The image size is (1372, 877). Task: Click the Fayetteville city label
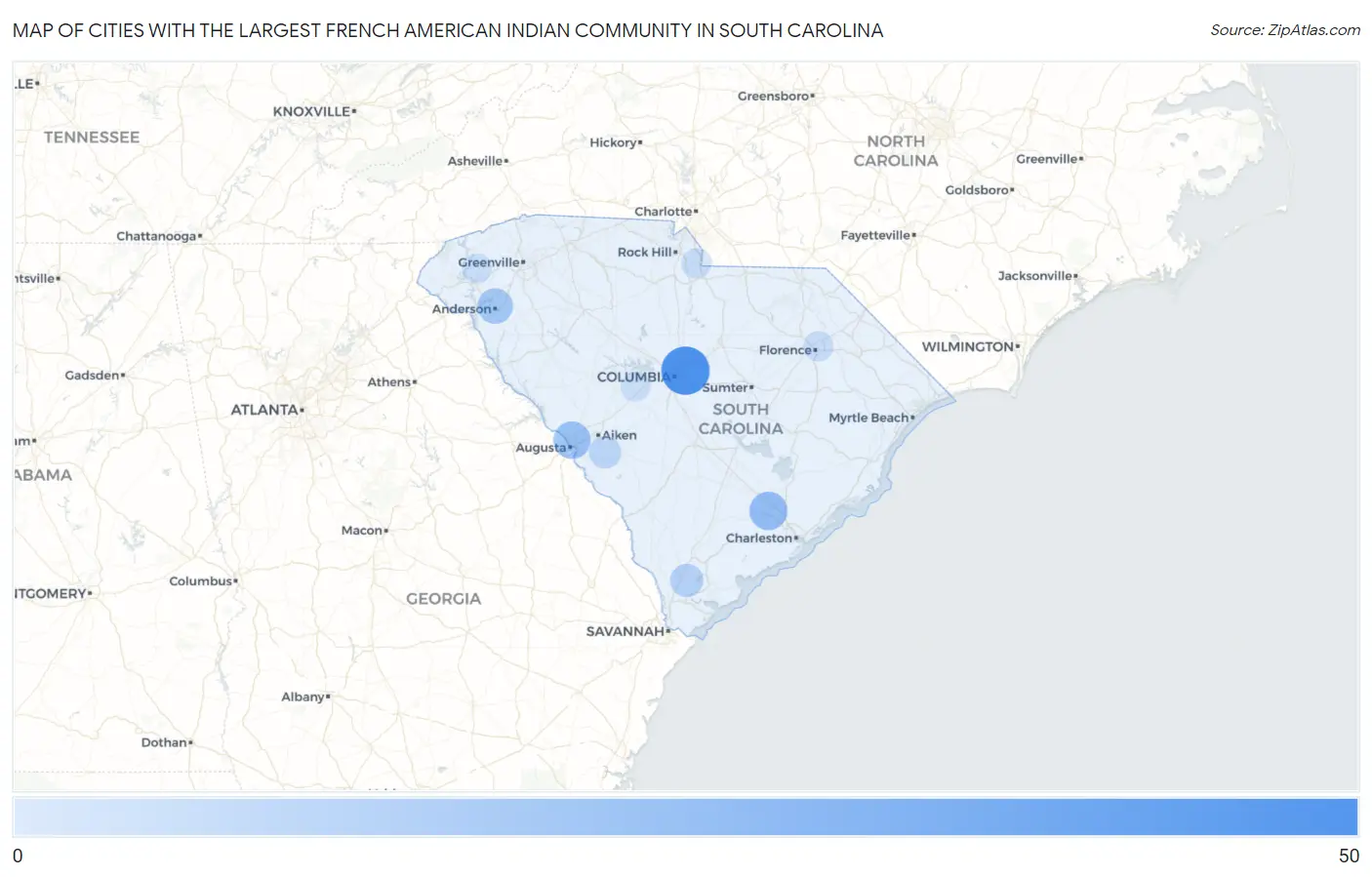[875, 235]
